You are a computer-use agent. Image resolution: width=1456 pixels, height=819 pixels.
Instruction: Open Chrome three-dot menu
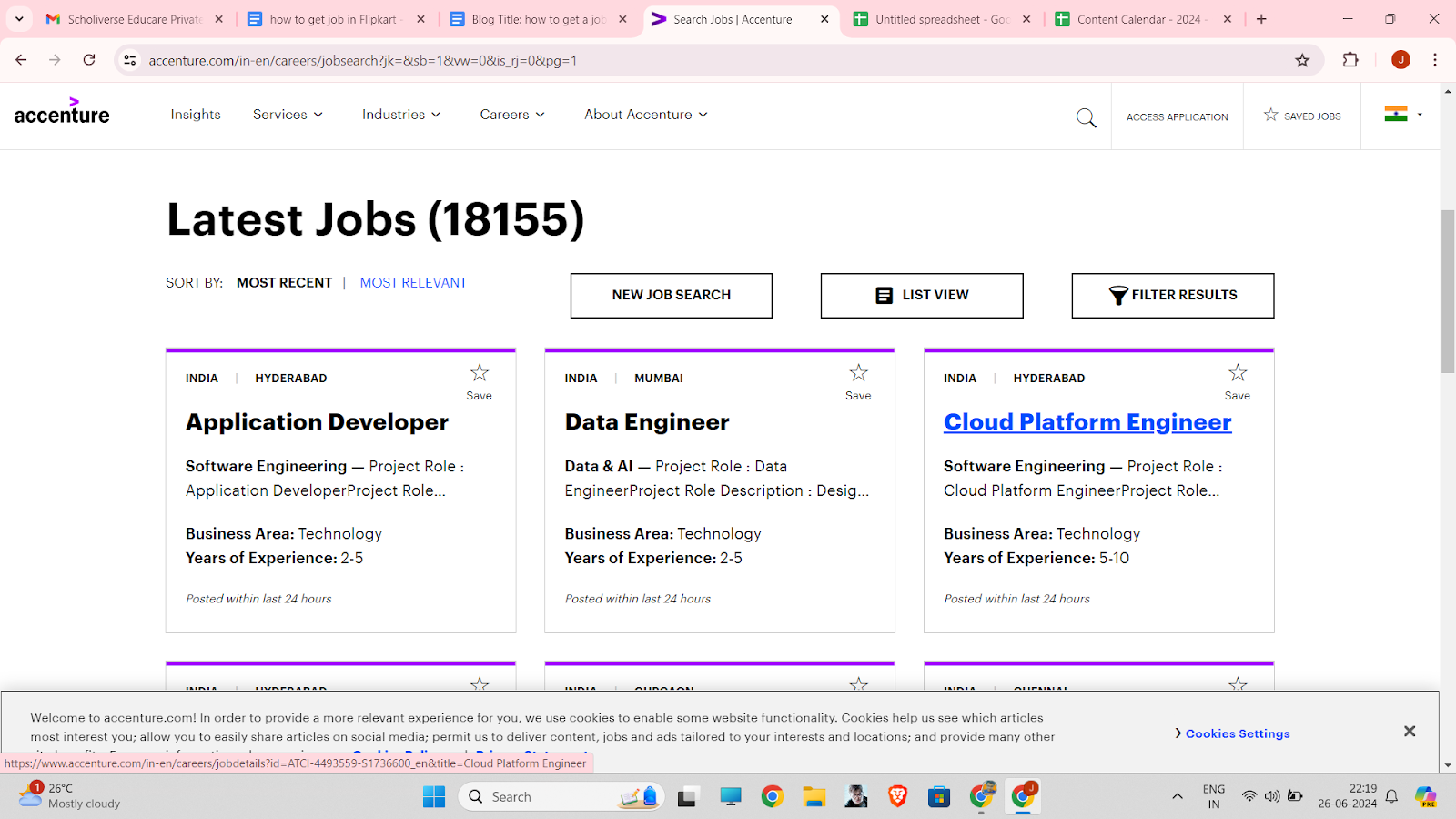point(1435,60)
